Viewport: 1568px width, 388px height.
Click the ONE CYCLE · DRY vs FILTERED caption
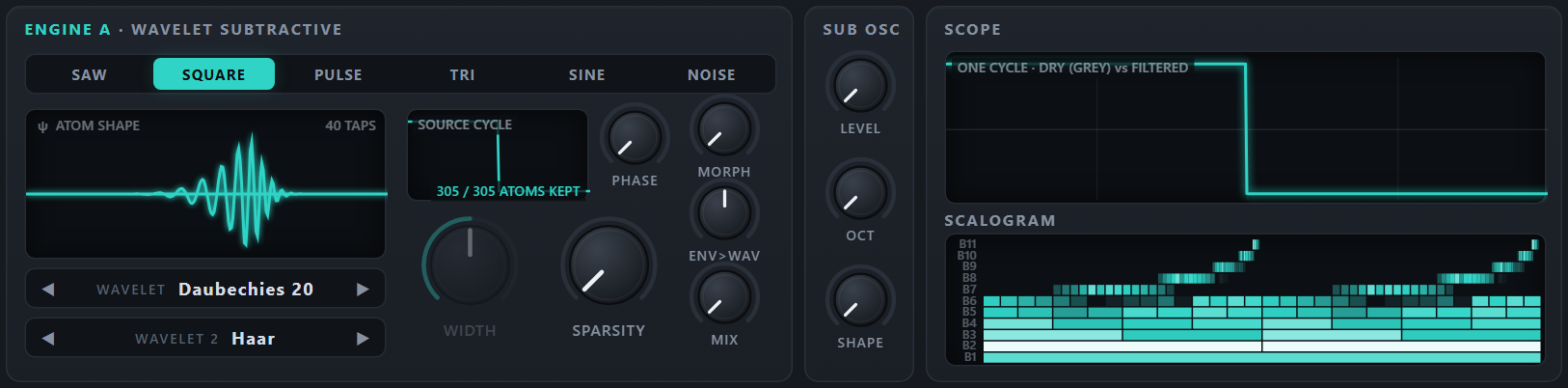click(1072, 68)
